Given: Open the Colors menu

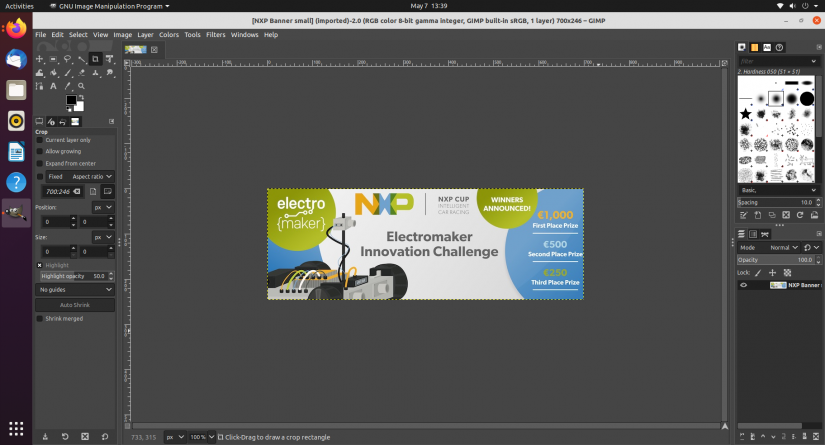Looking at the screenshot, I should (x=169, y=35).
